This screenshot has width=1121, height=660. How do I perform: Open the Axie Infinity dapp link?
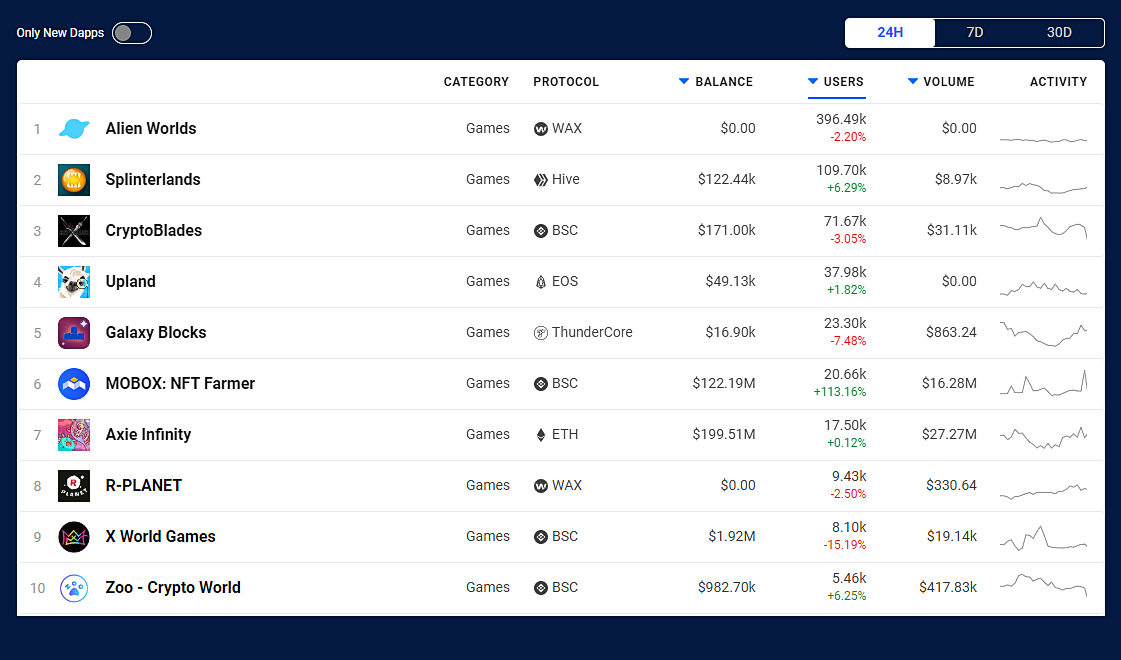tap(149, 435)
